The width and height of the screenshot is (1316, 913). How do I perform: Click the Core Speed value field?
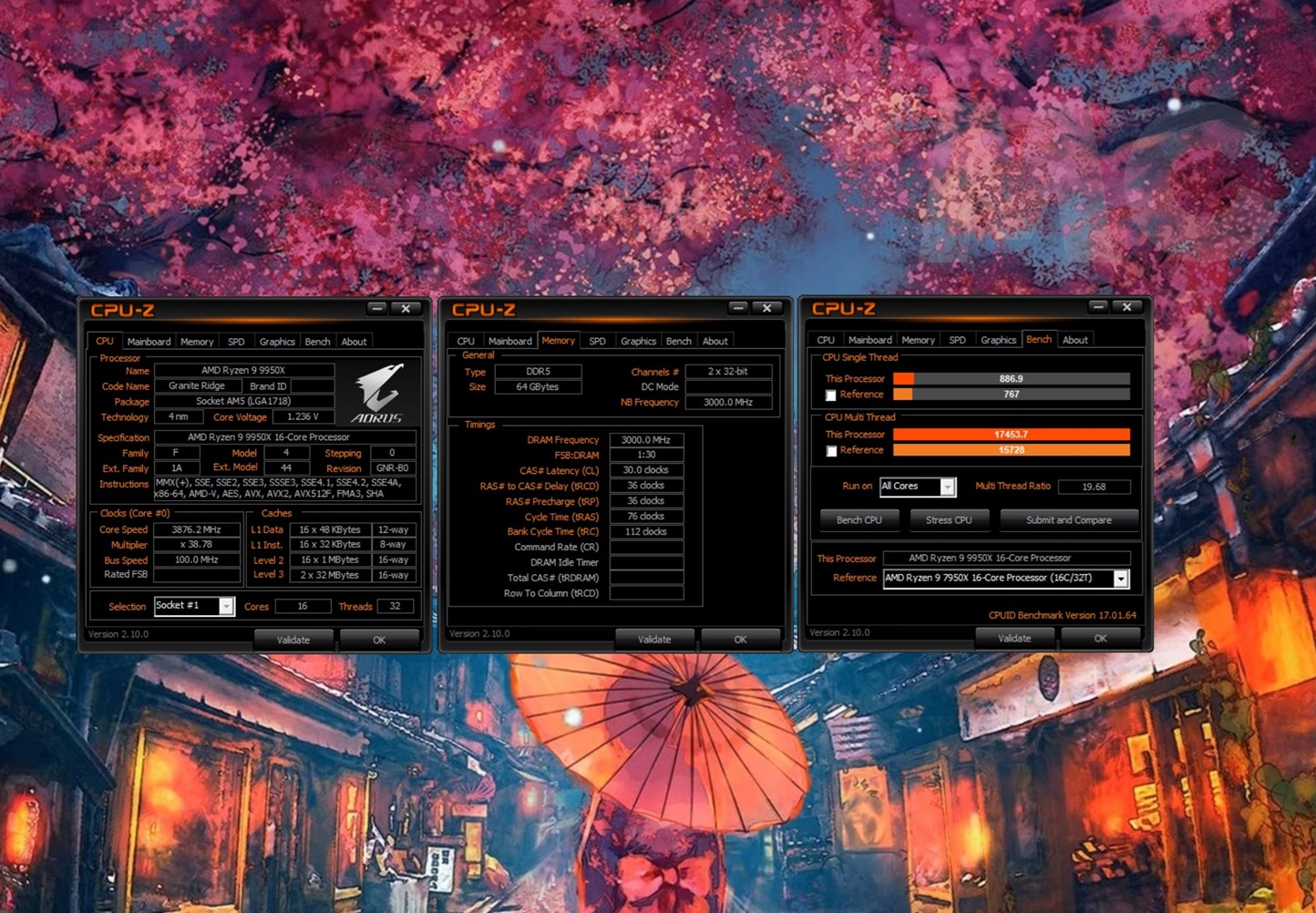[197, 529]
